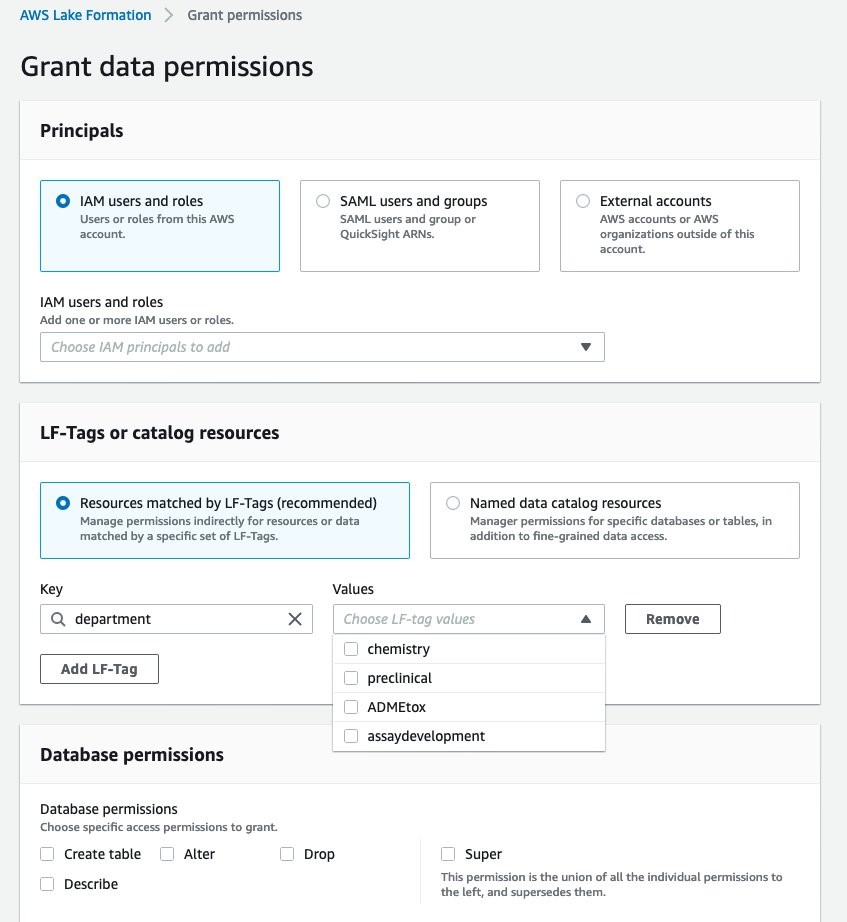Enable Drop database permission
847x922 pixels.
287,854
